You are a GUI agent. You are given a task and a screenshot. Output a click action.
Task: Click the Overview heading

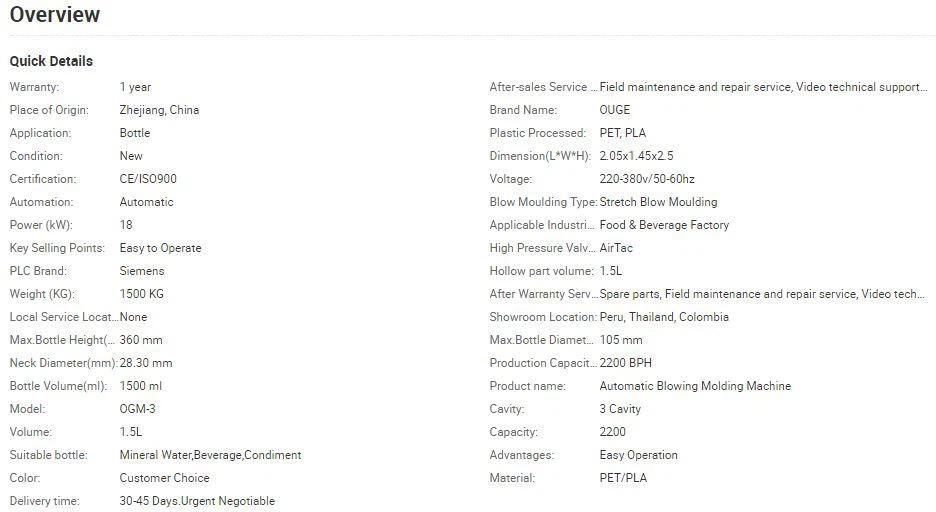tap(55, 15)
